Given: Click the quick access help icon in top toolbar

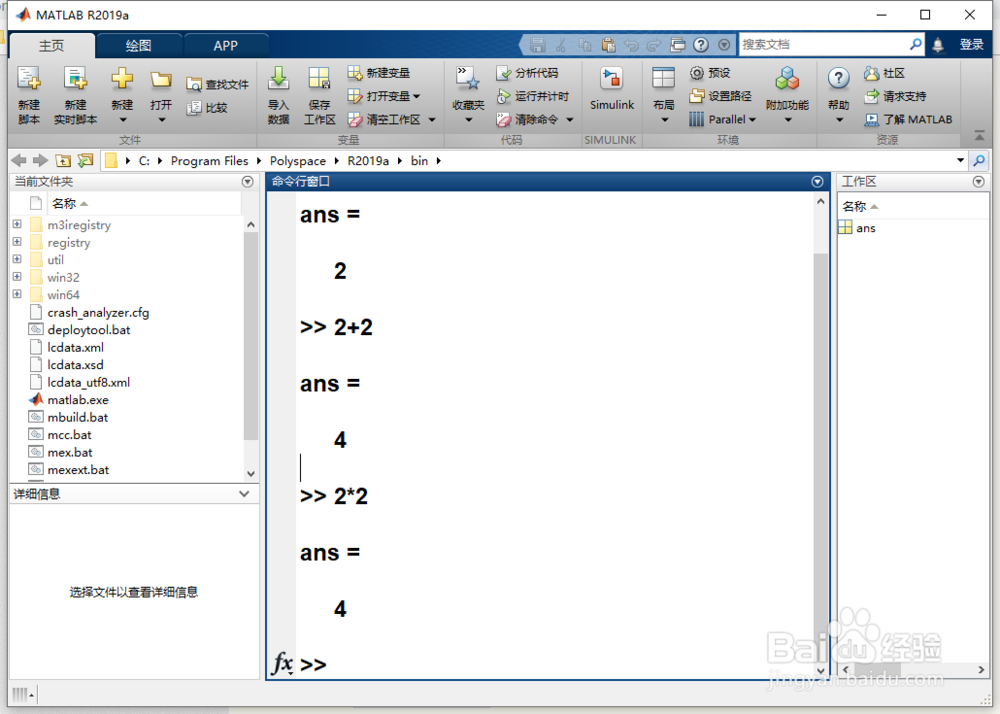Looking at the screenshot, I should click(700, 45).
